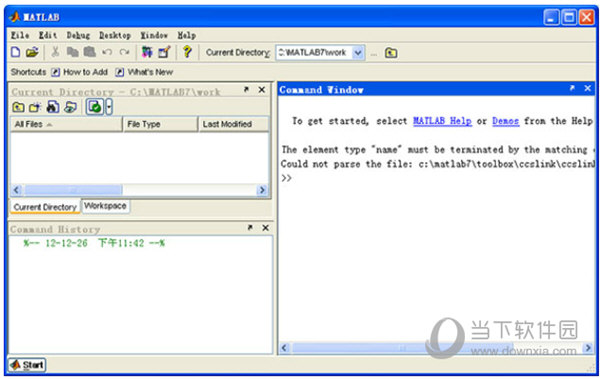Redo last action

124,52
